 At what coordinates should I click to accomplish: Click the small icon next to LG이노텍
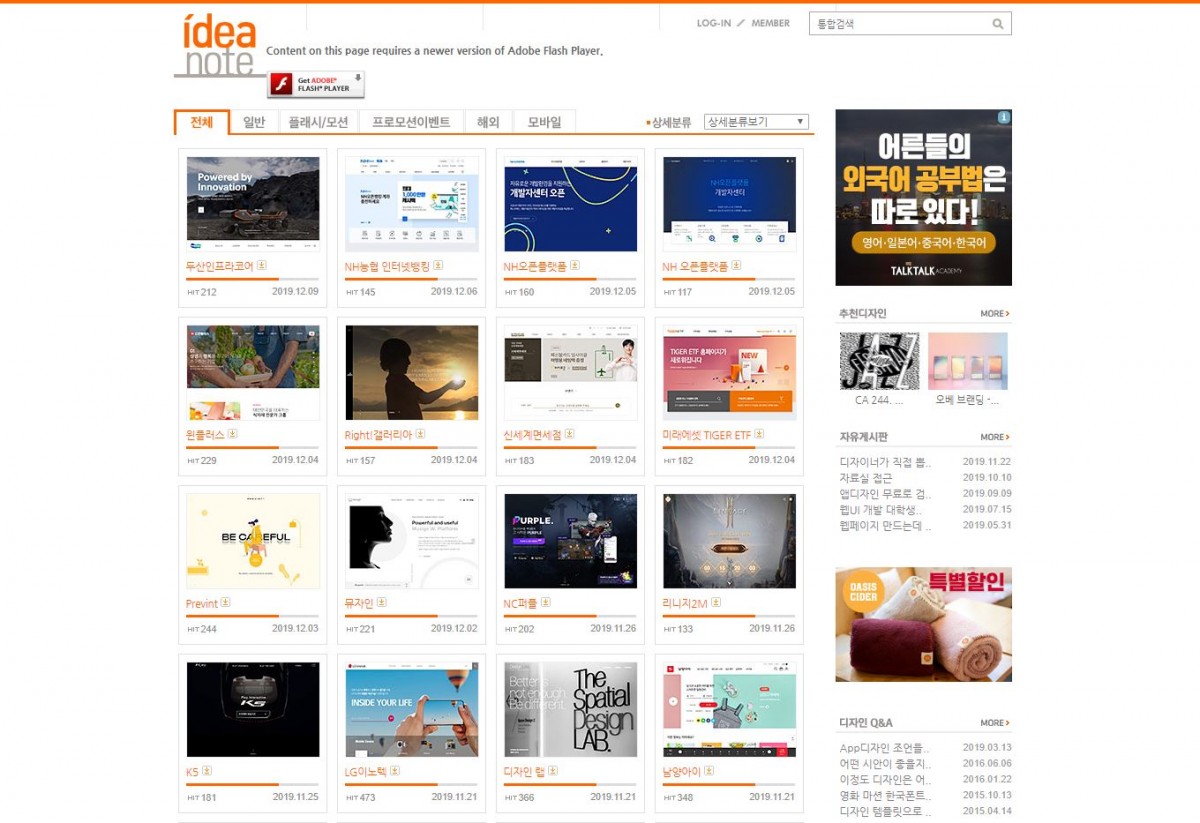[395, 771]
